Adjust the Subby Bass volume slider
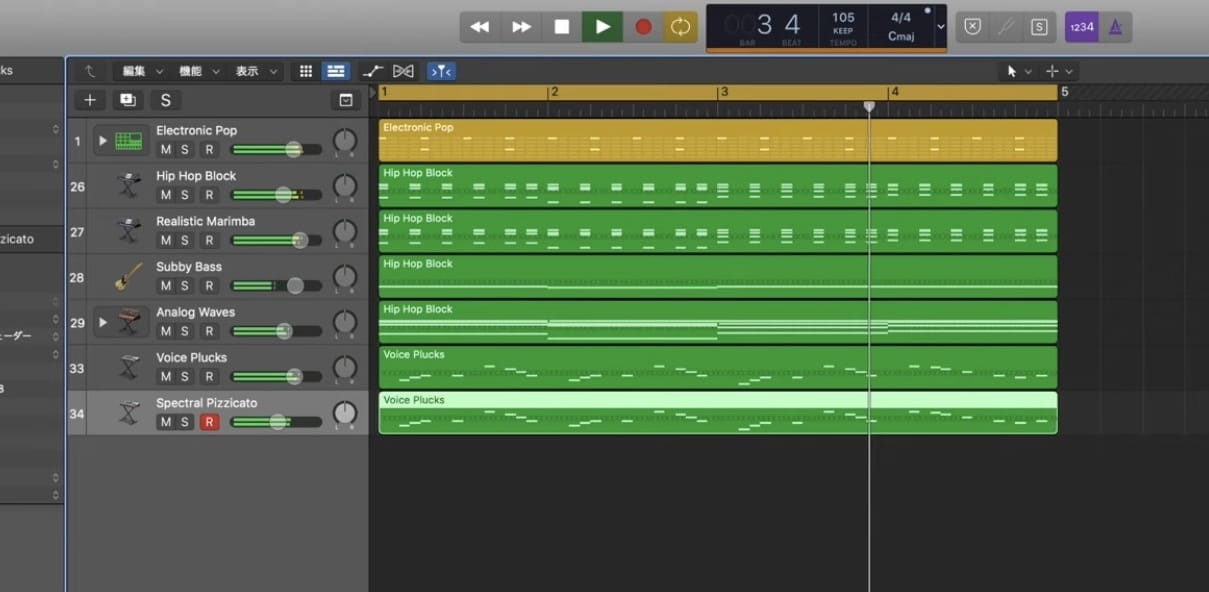The width and height of the screenshot is (1209, 592). (277, 286)
